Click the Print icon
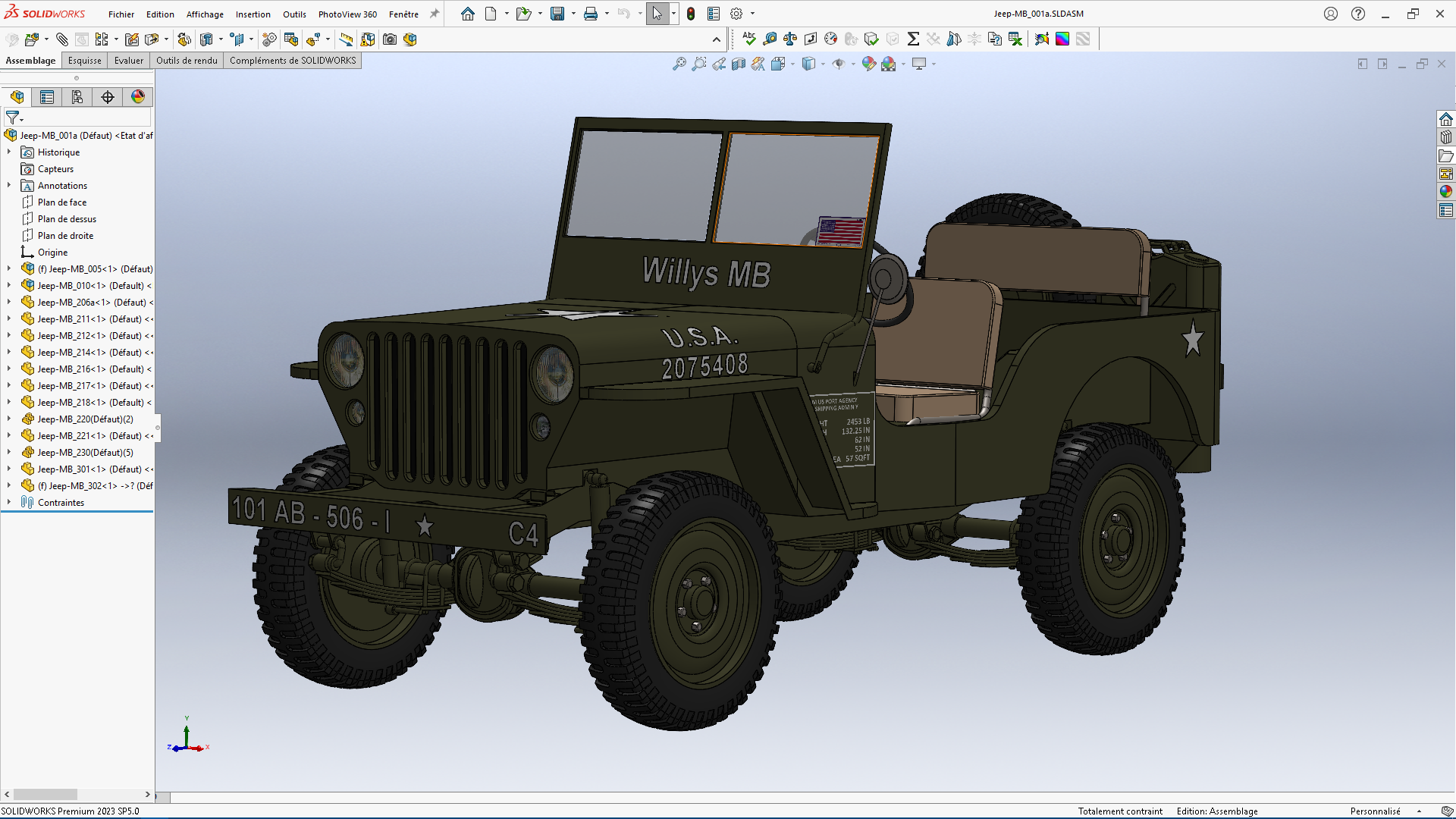 pos(591,14)
